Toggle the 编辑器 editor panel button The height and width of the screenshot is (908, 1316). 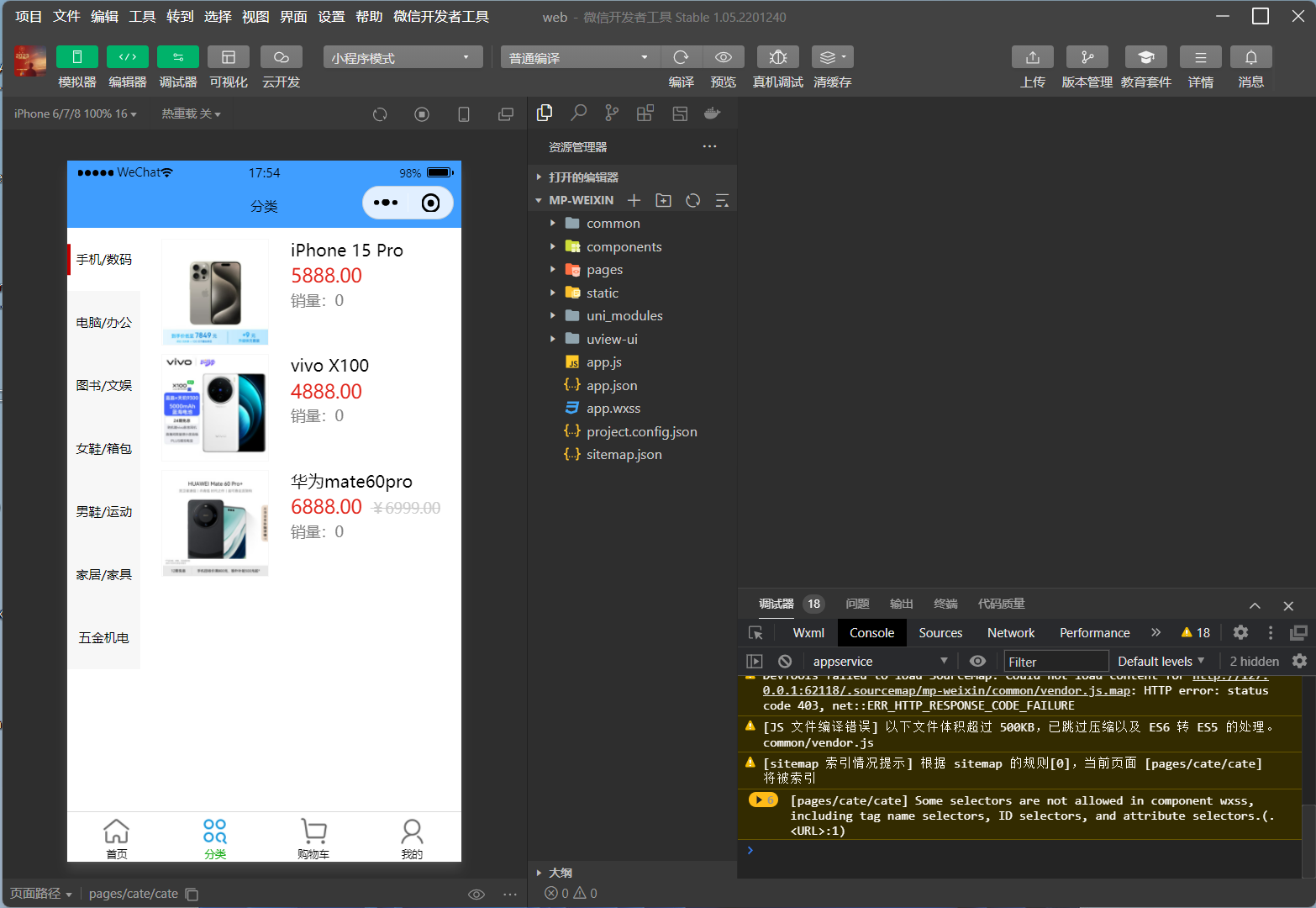(x=128, y=57)
